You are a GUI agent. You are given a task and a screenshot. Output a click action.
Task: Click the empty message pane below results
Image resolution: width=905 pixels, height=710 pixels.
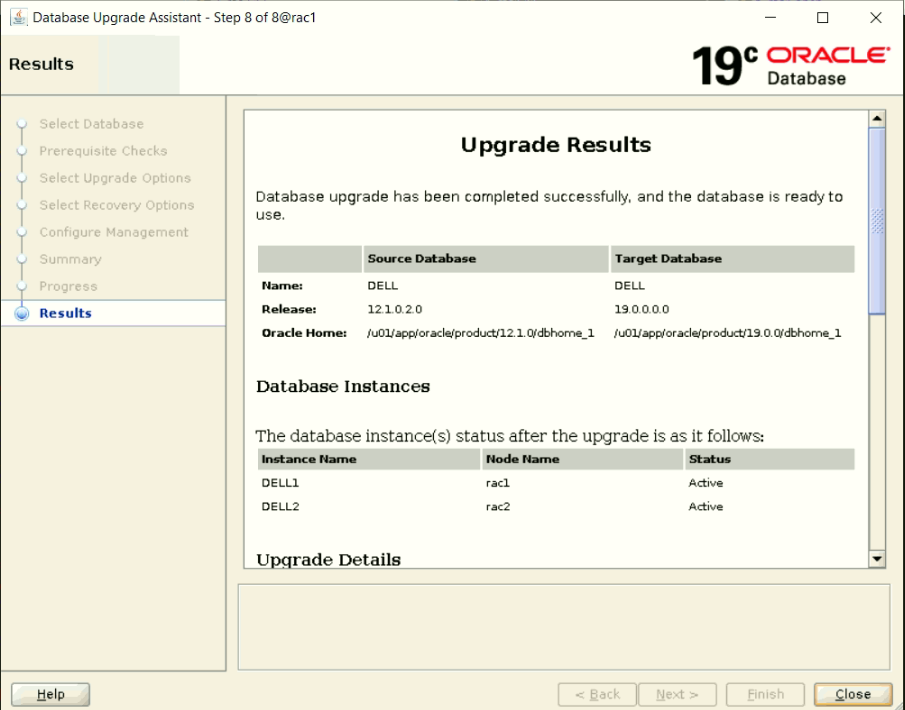tap(564, 627)
